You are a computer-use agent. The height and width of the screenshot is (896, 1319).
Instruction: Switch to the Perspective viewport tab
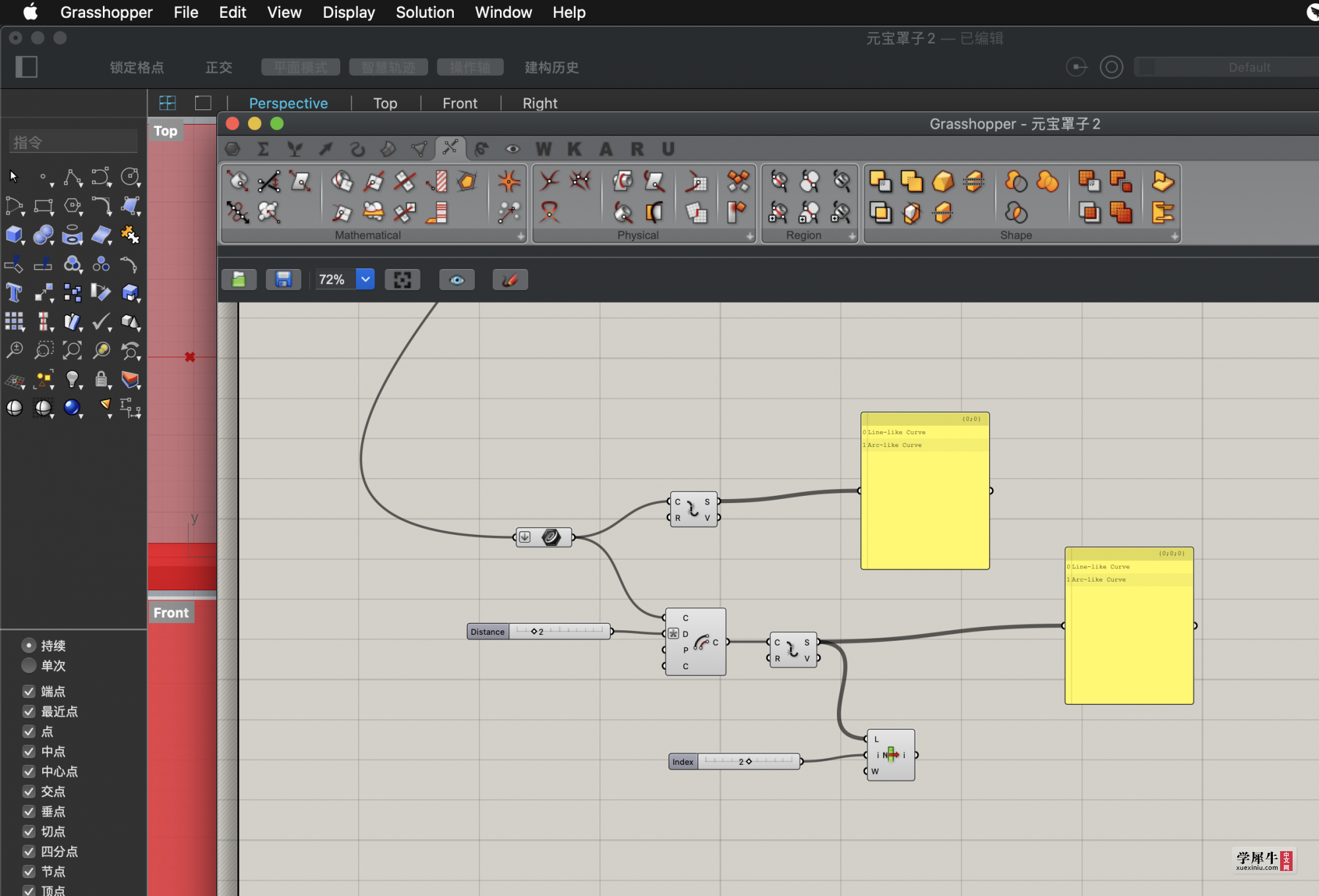click(x=288, y=103)
